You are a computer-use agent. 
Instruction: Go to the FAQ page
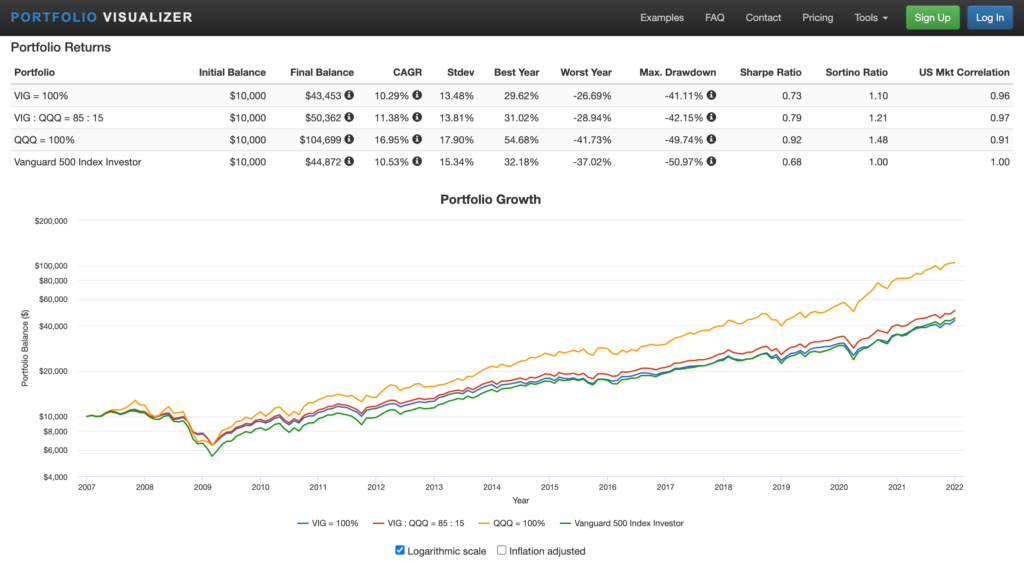pyautogui.click(x=714, y=18)
